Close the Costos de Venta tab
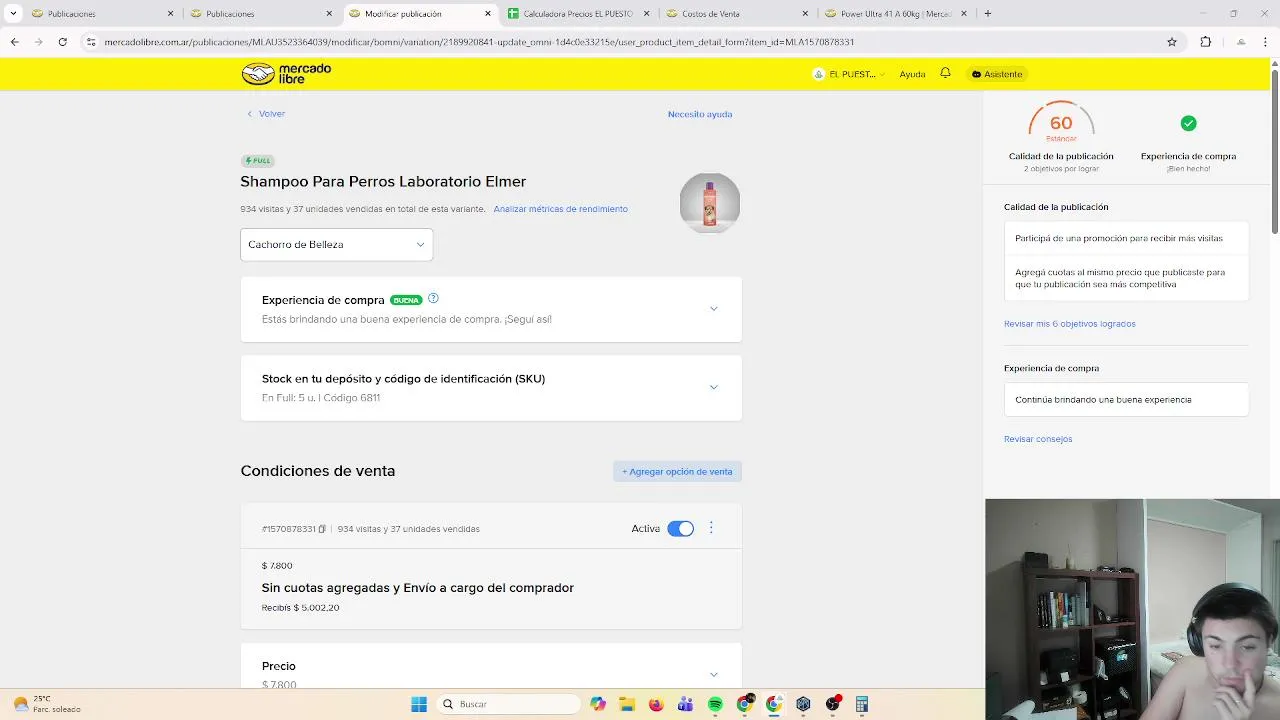The width and height of the screenshot is (1280, 720). click(805, 14)
